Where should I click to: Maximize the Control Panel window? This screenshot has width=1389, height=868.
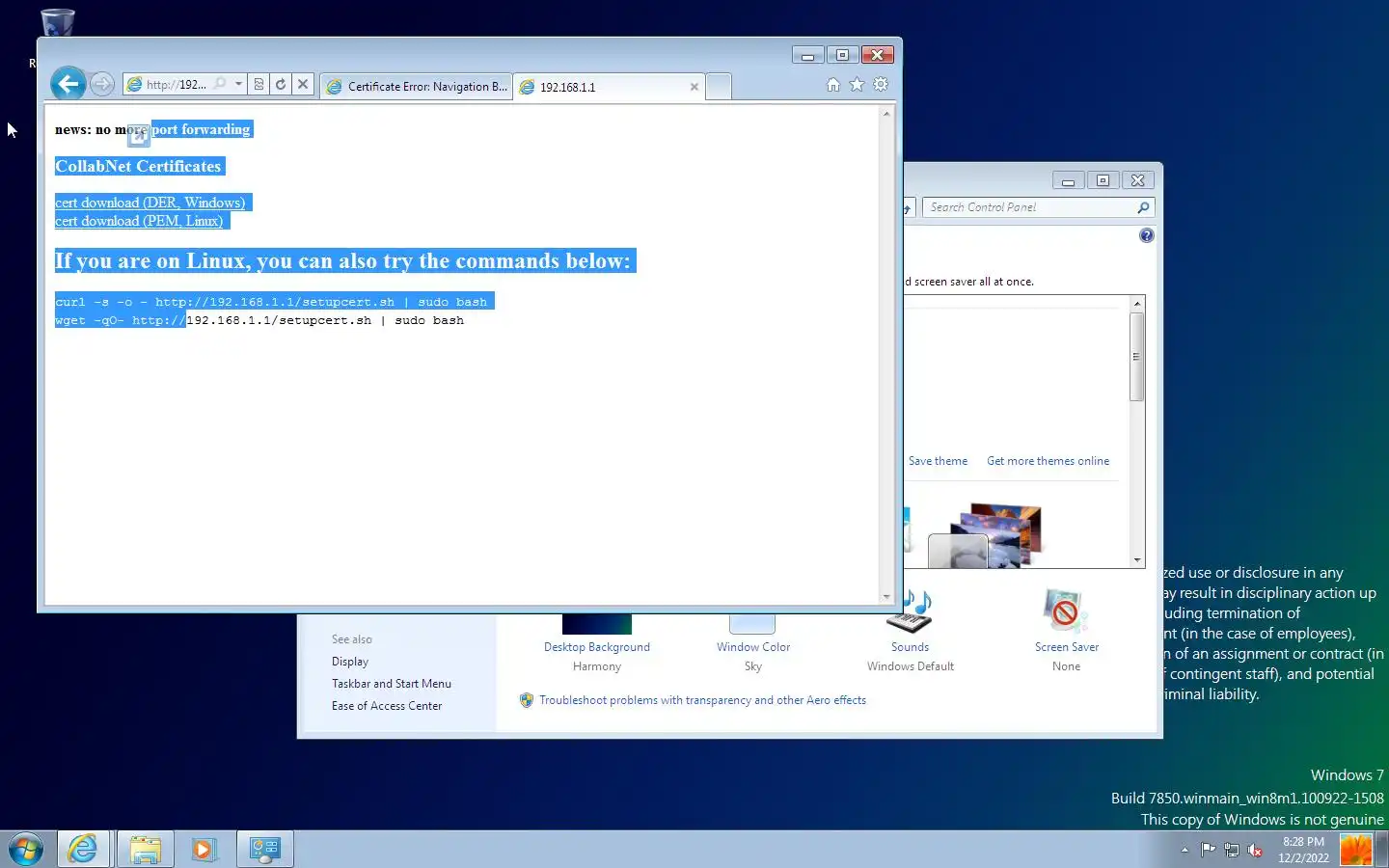[x=1103, y=180]
